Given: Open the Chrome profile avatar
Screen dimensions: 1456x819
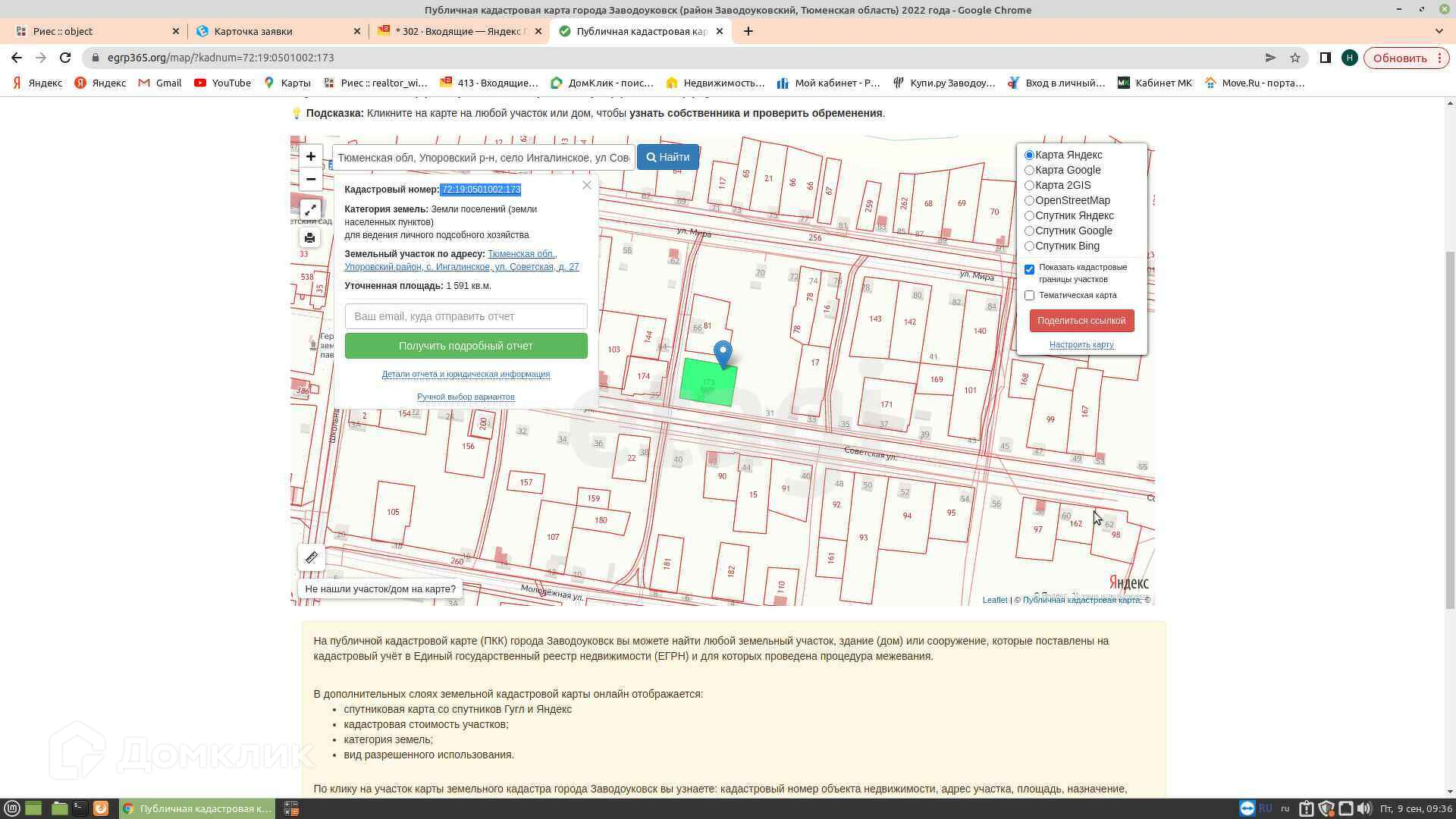Looking at the screenshot, I should [x=1349, y=58].
